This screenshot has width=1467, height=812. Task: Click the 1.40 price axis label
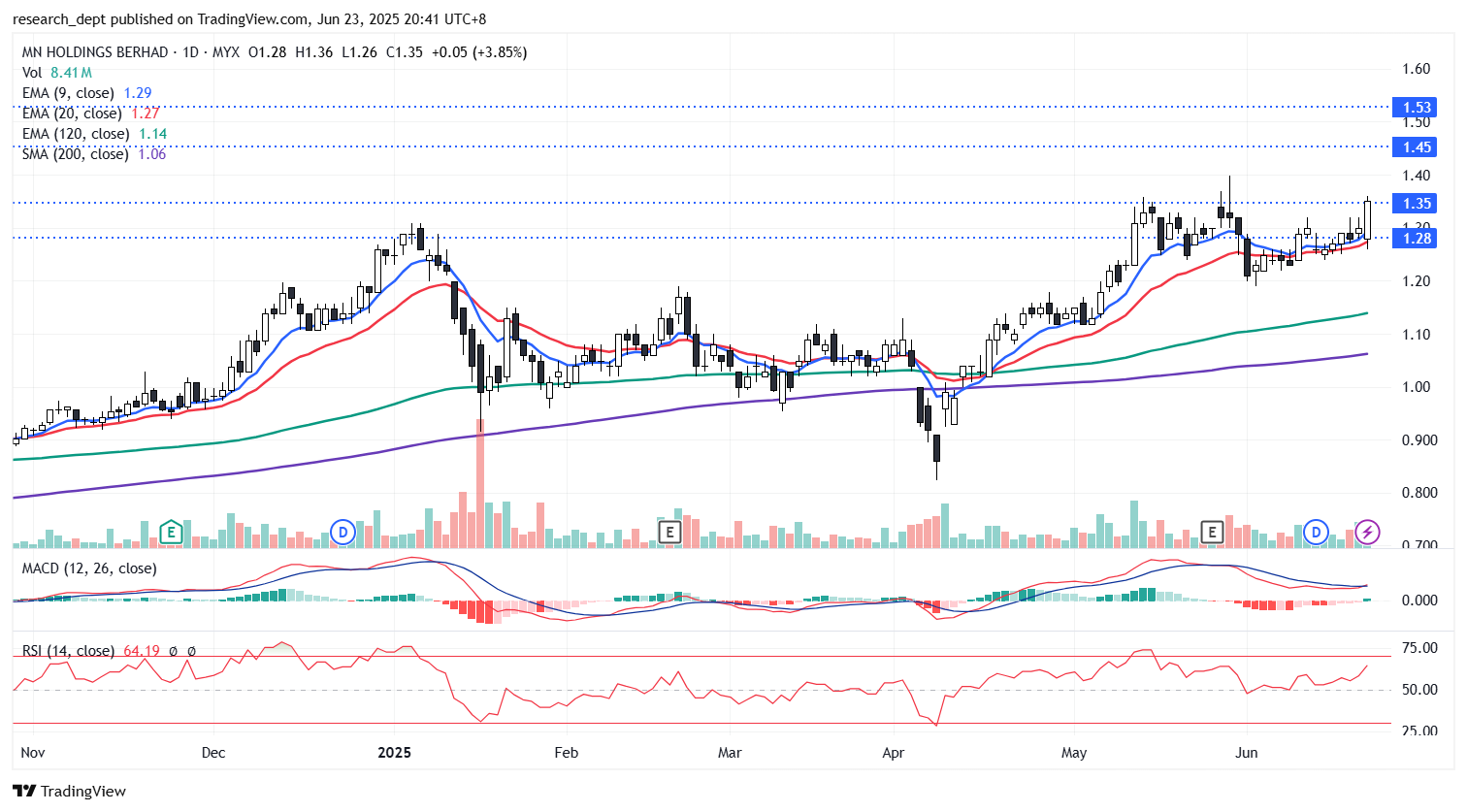1417,176
